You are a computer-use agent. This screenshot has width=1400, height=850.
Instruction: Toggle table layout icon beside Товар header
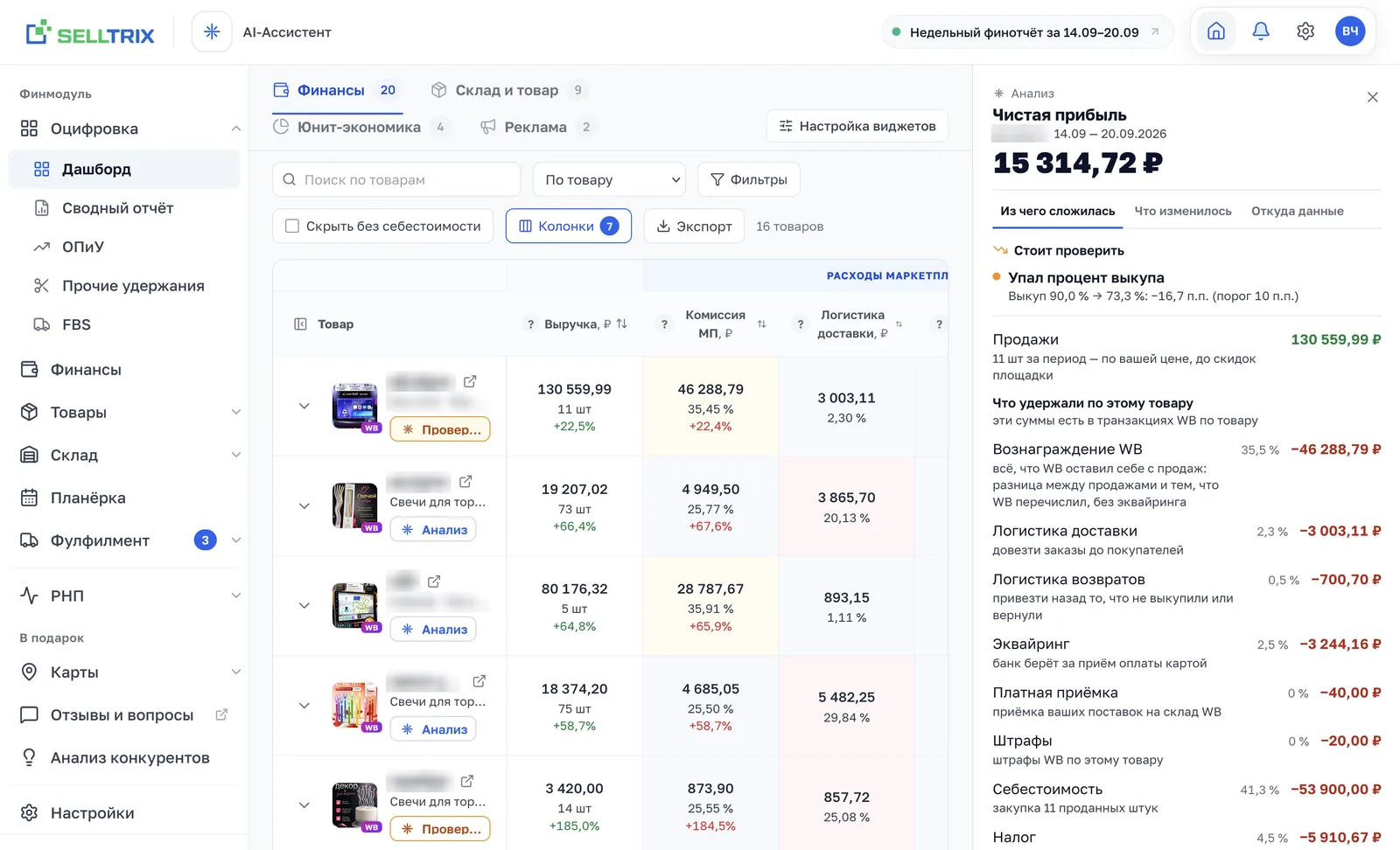(300, 324)
